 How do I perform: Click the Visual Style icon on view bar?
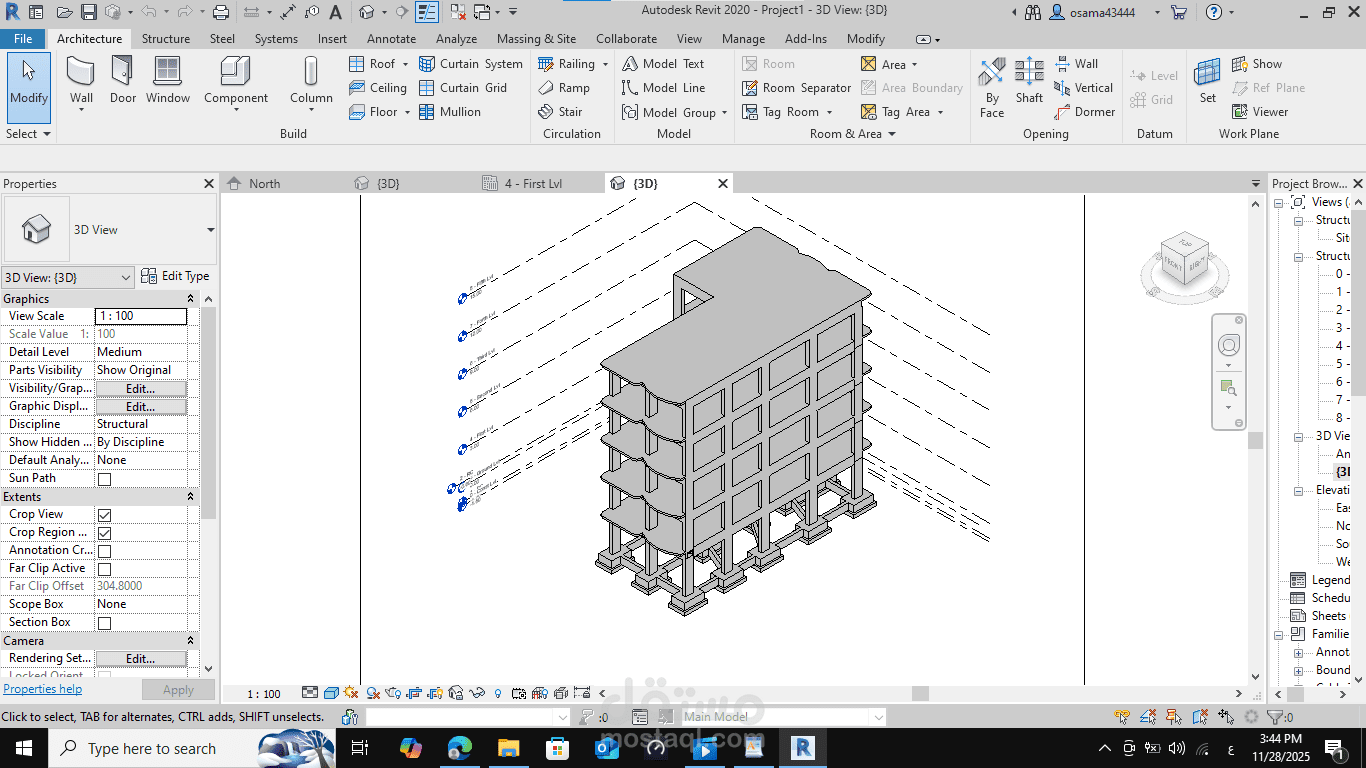331,693
